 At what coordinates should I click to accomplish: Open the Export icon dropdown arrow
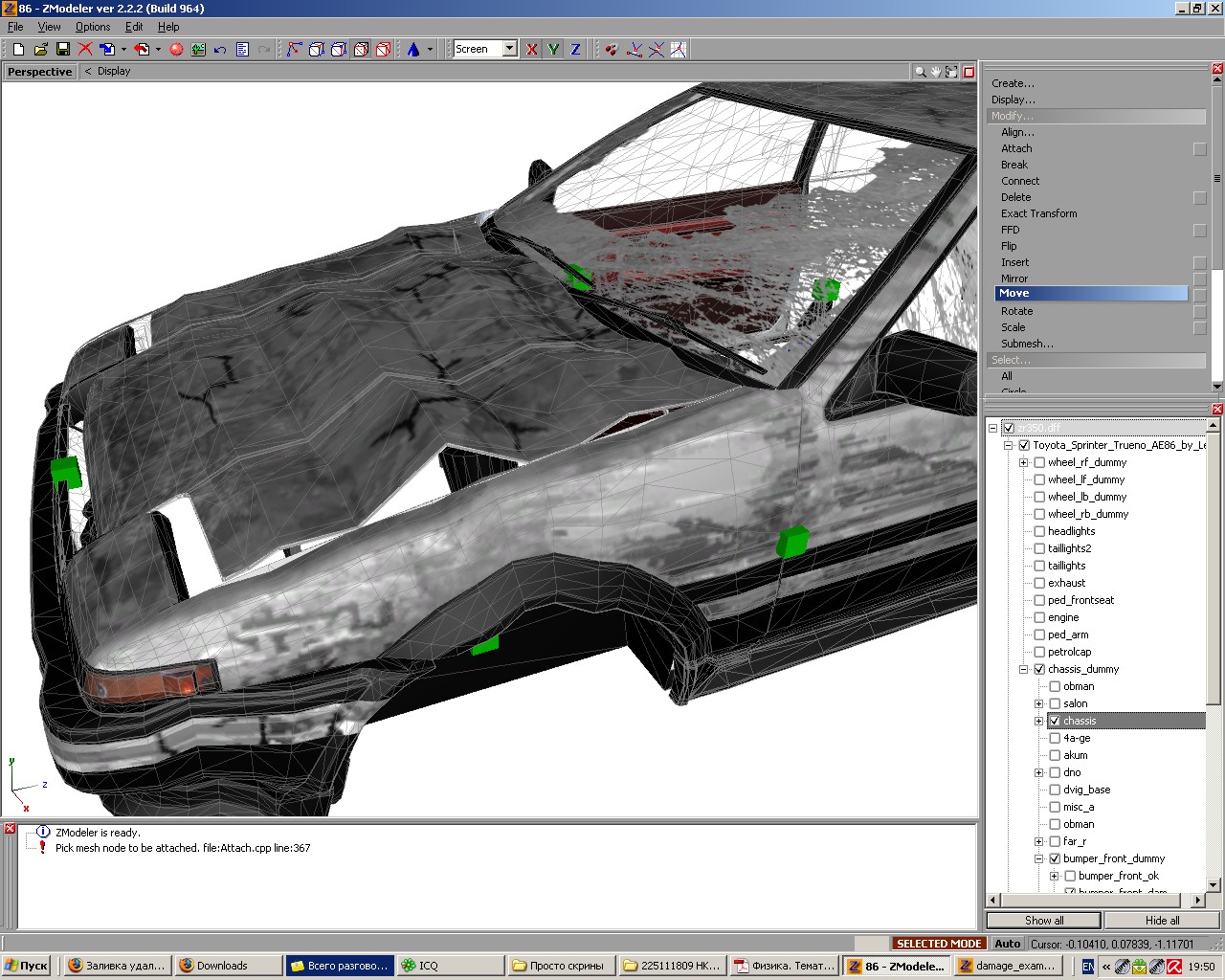158,49
